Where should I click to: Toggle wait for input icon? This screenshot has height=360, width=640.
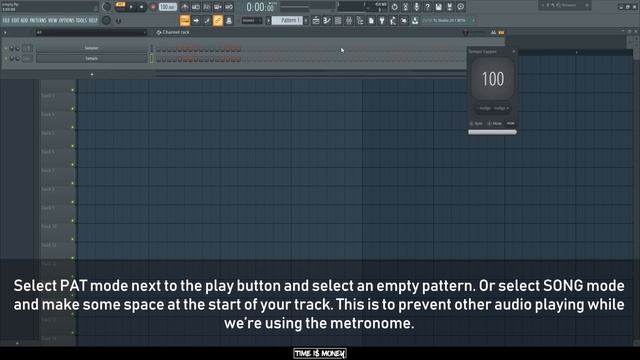point(196,7)
